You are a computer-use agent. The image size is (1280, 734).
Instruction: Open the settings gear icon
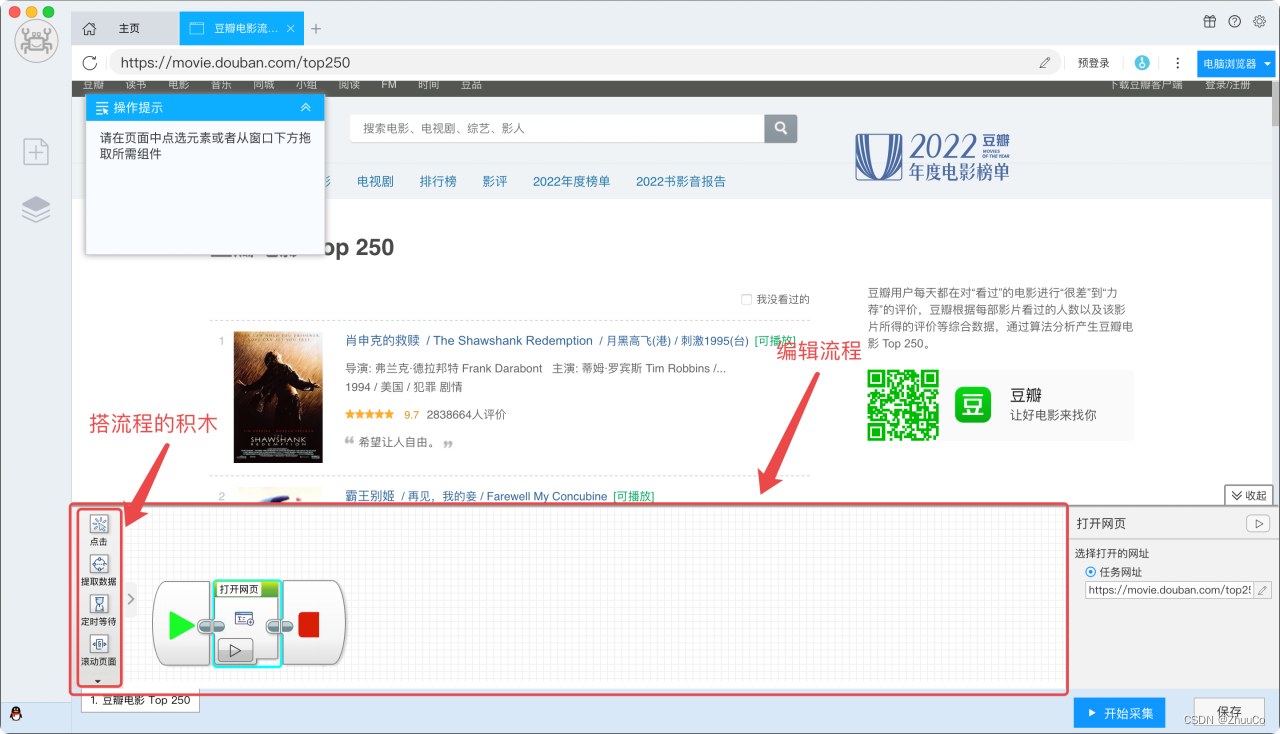(1259, 21)
